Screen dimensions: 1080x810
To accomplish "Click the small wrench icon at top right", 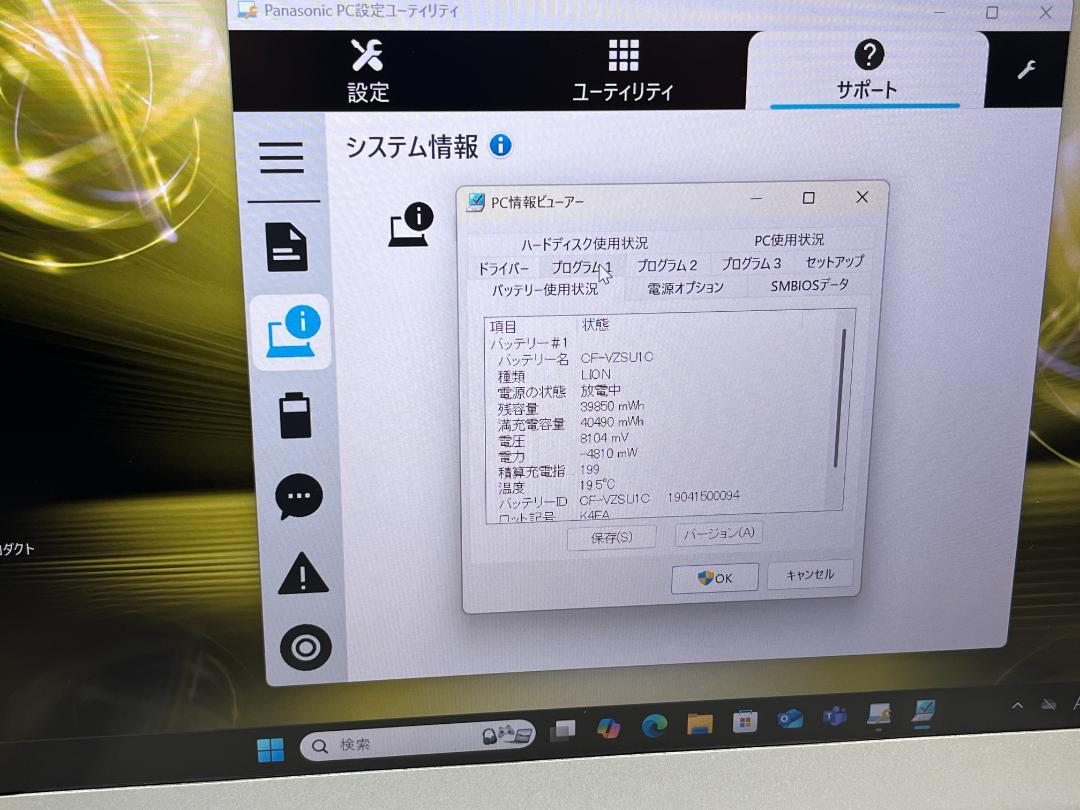I will (x=1026, y=70).
